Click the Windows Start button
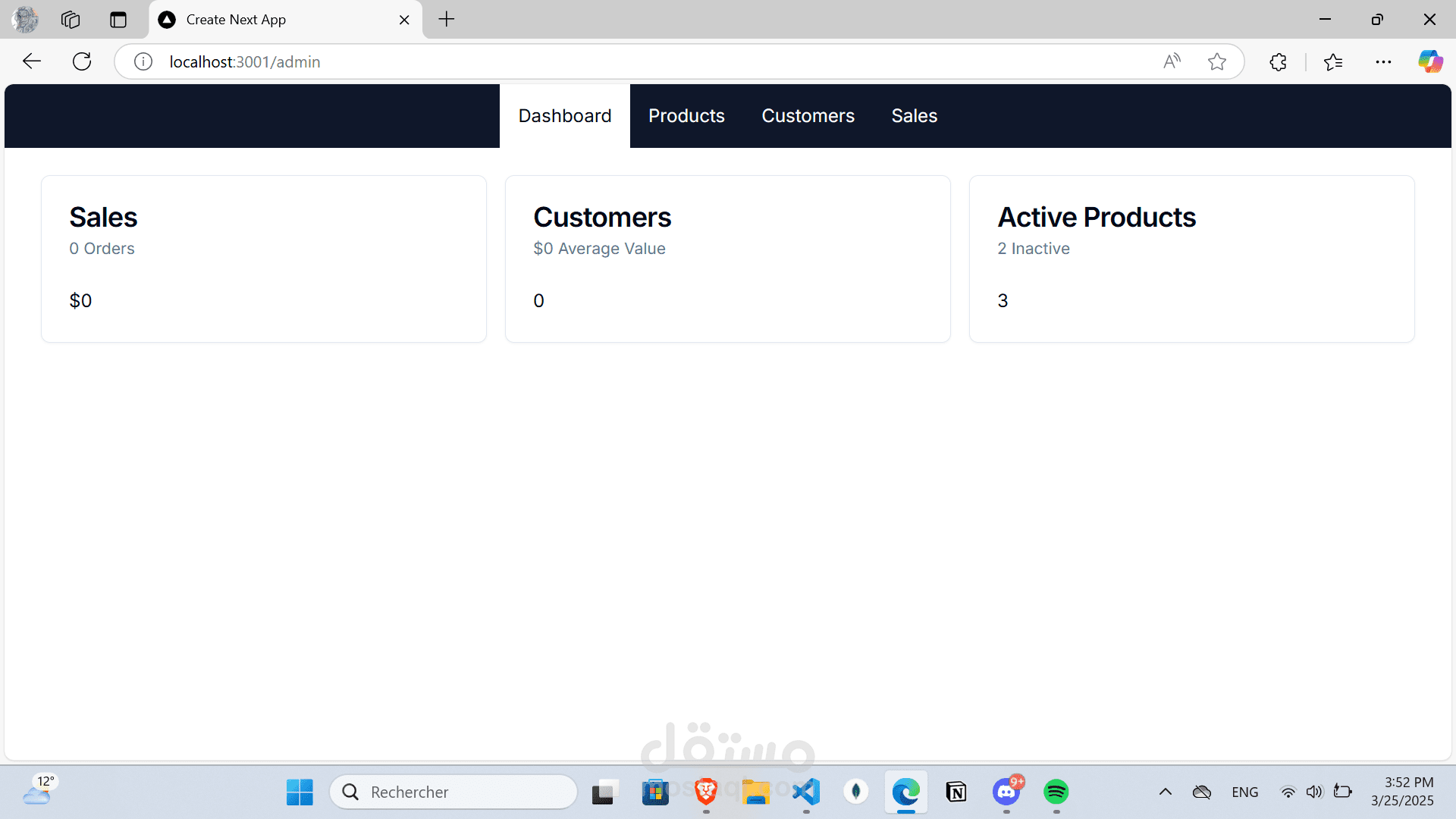The width and height of the screenshot is (1456, 819). point(300,792)
